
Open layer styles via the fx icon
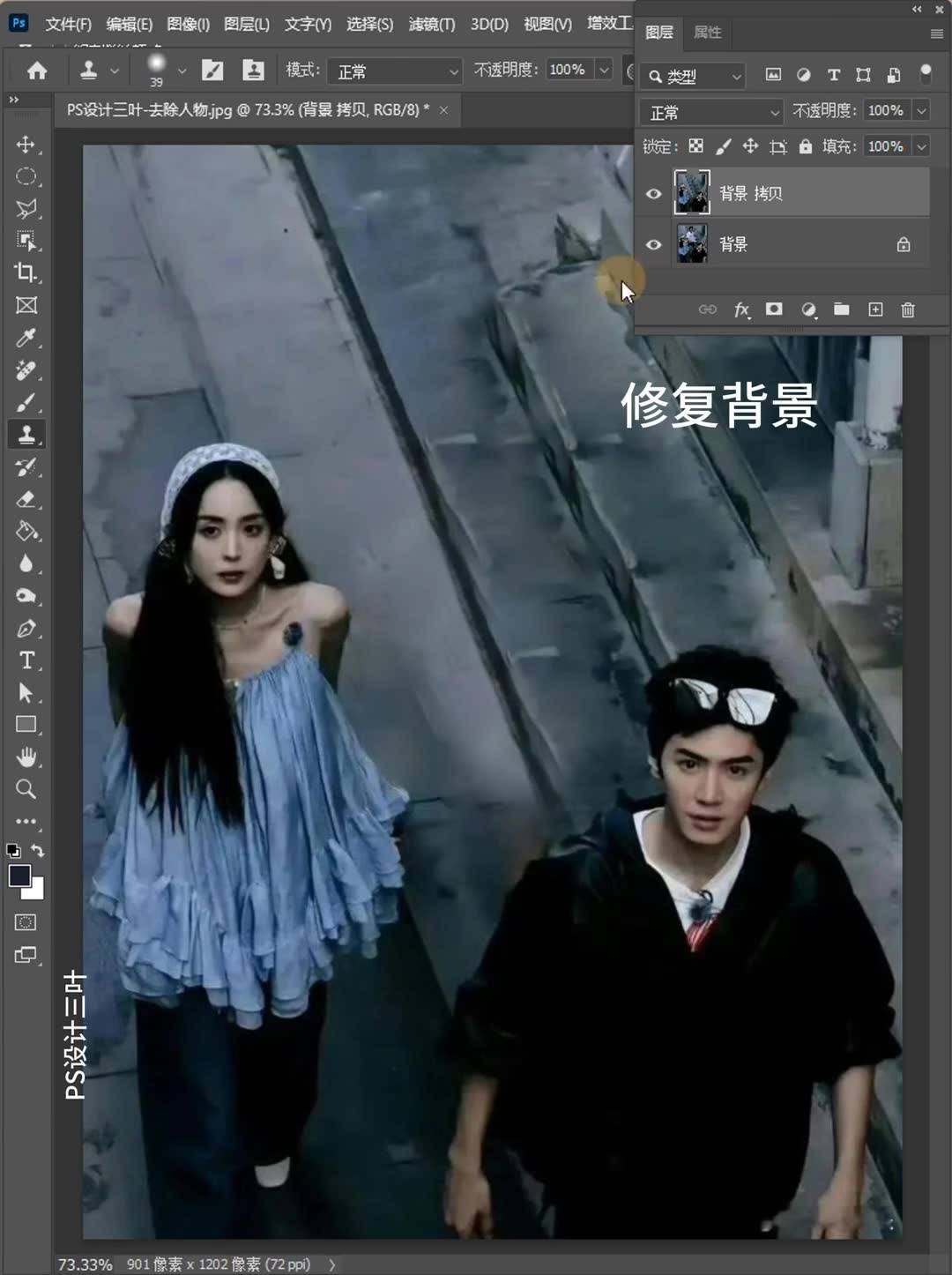pos(740,309)
